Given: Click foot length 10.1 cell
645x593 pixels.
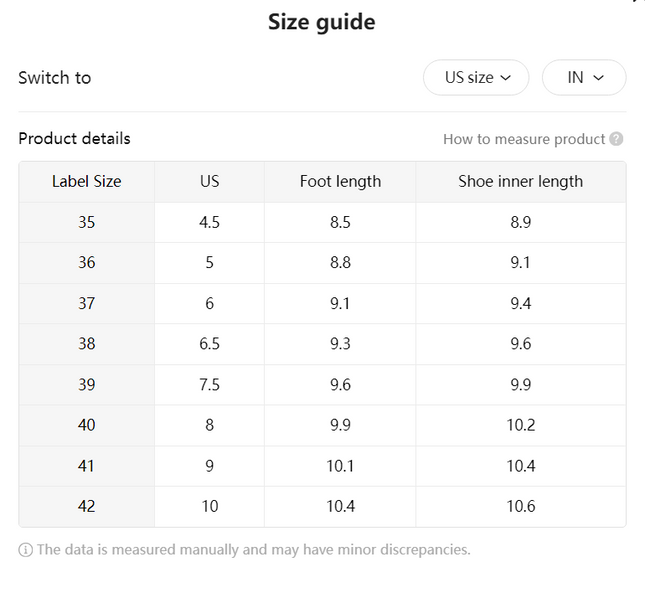Looking at the screenshot, I should (x=340, y=466).
